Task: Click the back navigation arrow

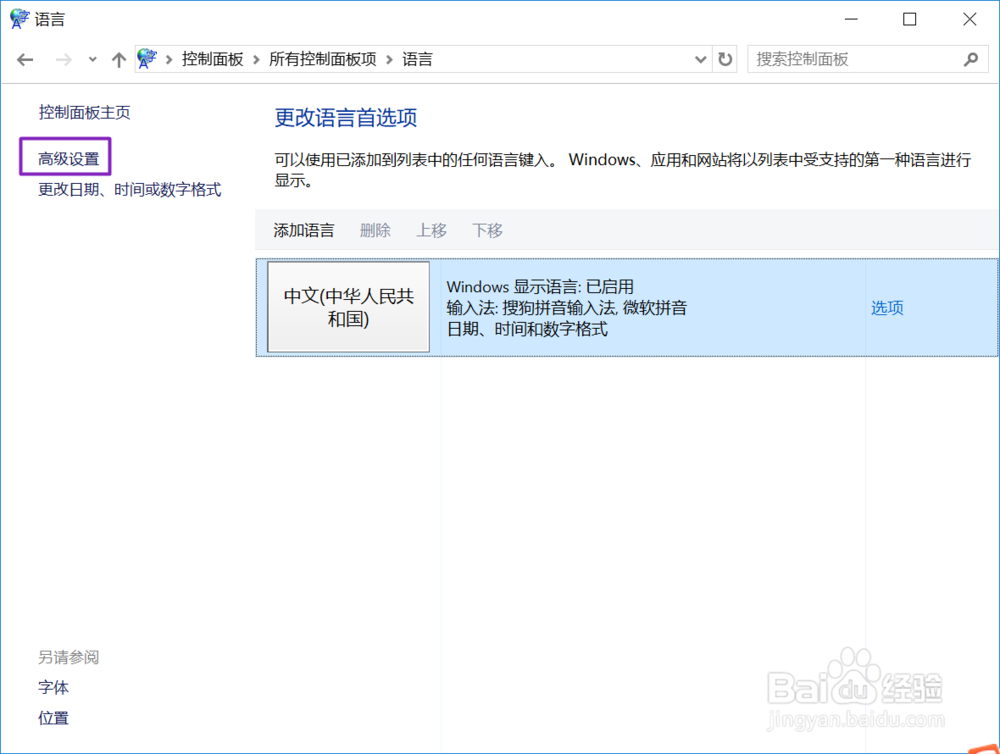Action: pos(25,59)
